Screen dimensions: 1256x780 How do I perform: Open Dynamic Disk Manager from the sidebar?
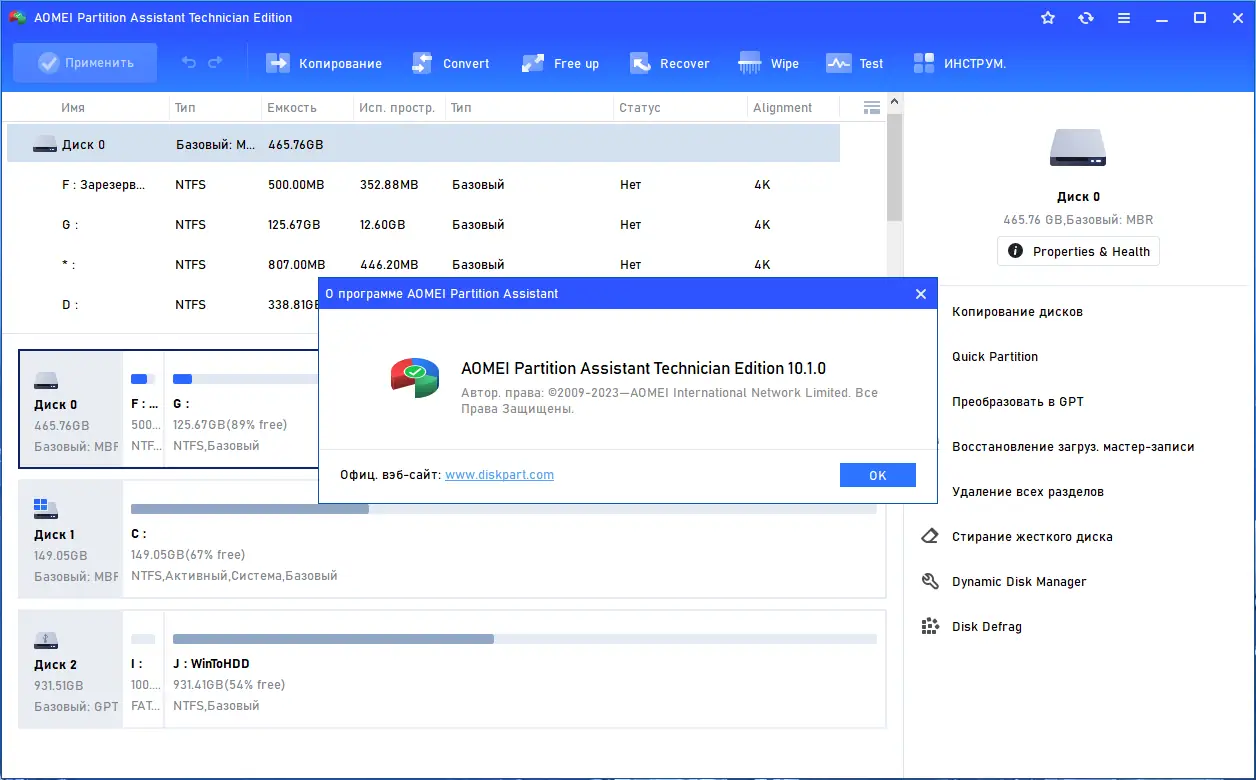(1016, 581)
